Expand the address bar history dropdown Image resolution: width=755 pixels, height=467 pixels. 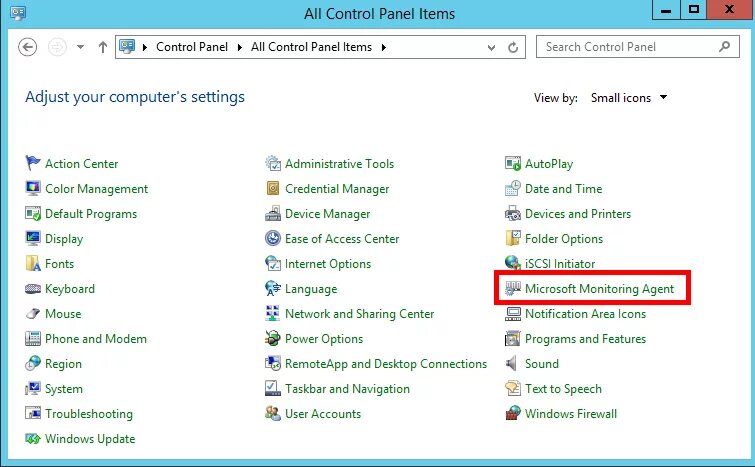coord(491,48)
